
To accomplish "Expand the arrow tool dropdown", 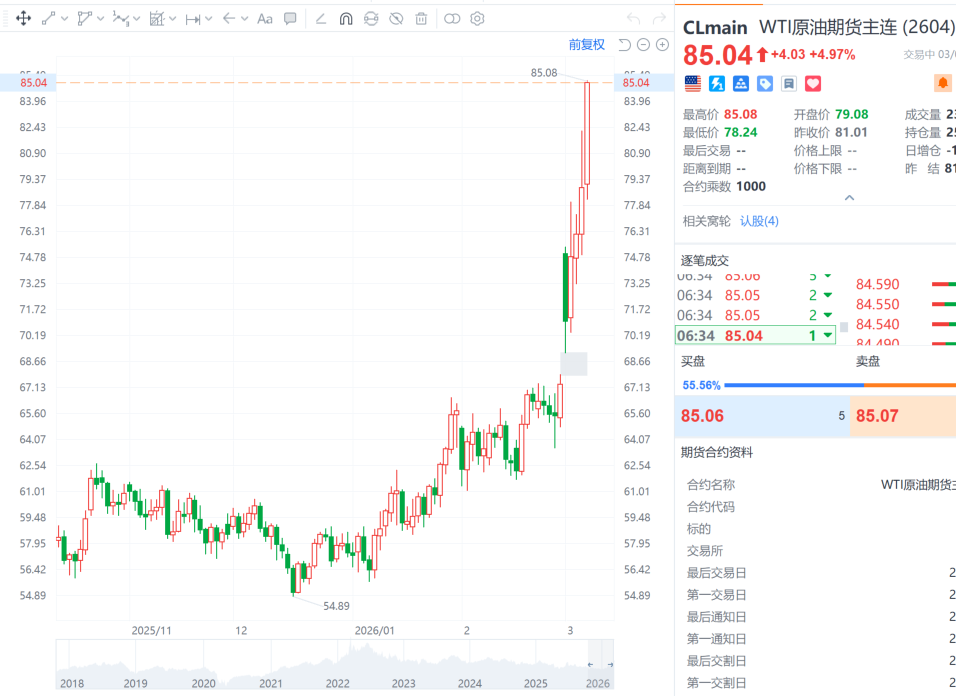I will click(243, 18).
